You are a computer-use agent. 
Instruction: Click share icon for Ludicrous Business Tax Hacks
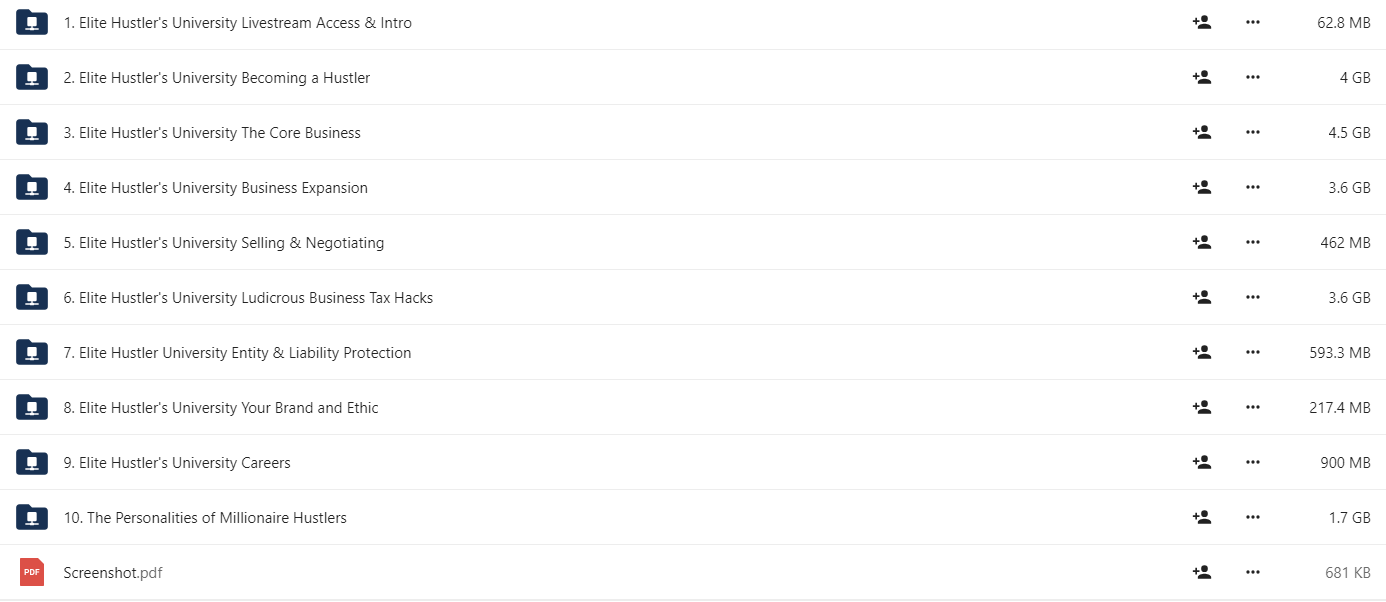pyautogui.click(x=1202, y=297)
